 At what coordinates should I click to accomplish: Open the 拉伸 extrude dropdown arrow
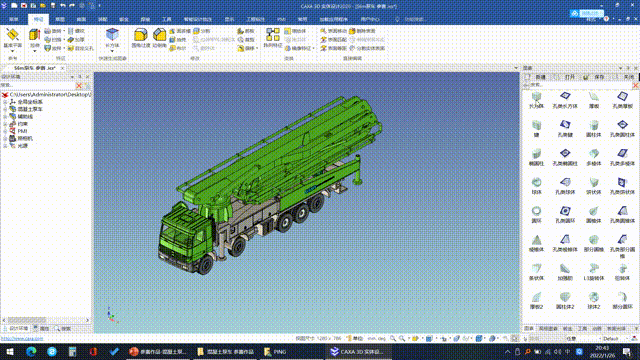click(x=35, y=51)
